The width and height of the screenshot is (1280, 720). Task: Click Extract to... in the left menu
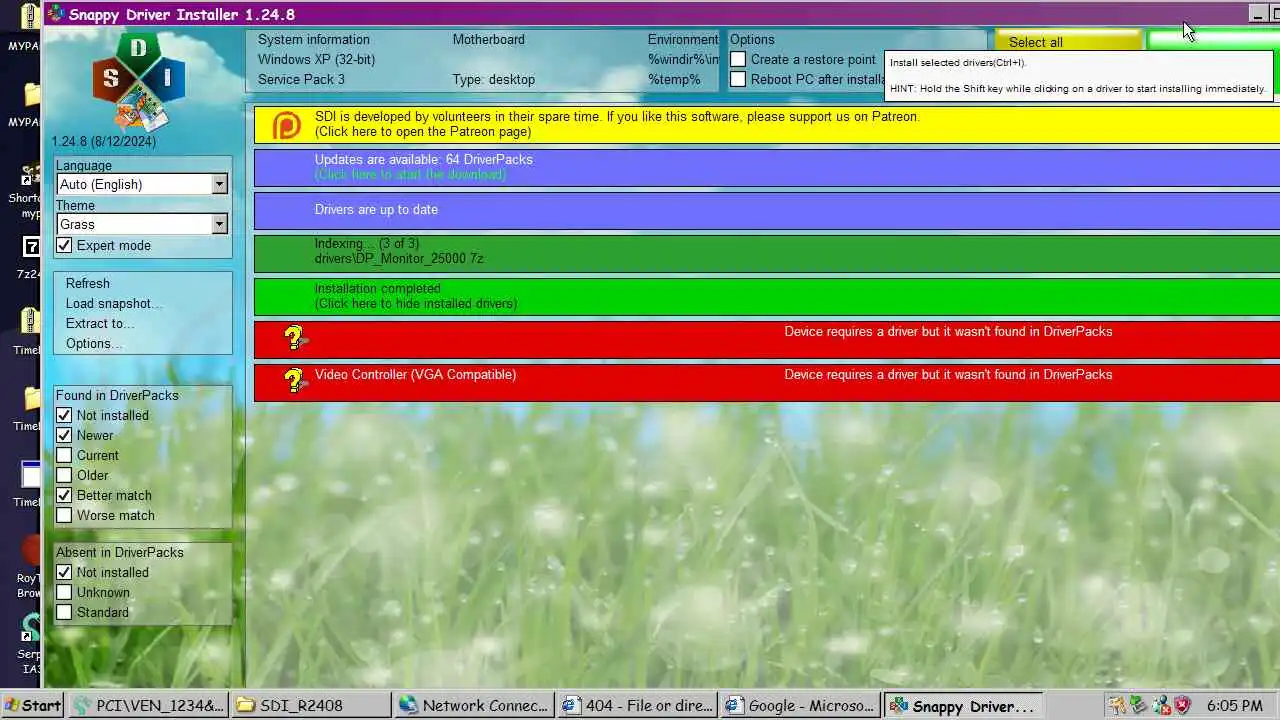pyautogui.click(x=100, y=323)
